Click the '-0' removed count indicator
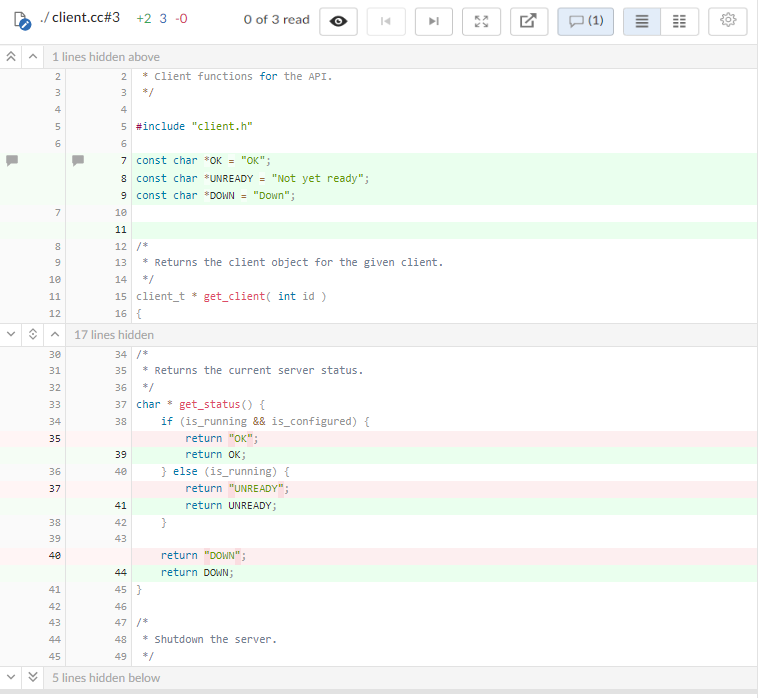Image resolution: width=763 pixels, height=698 pixels. tap(181, 19)
